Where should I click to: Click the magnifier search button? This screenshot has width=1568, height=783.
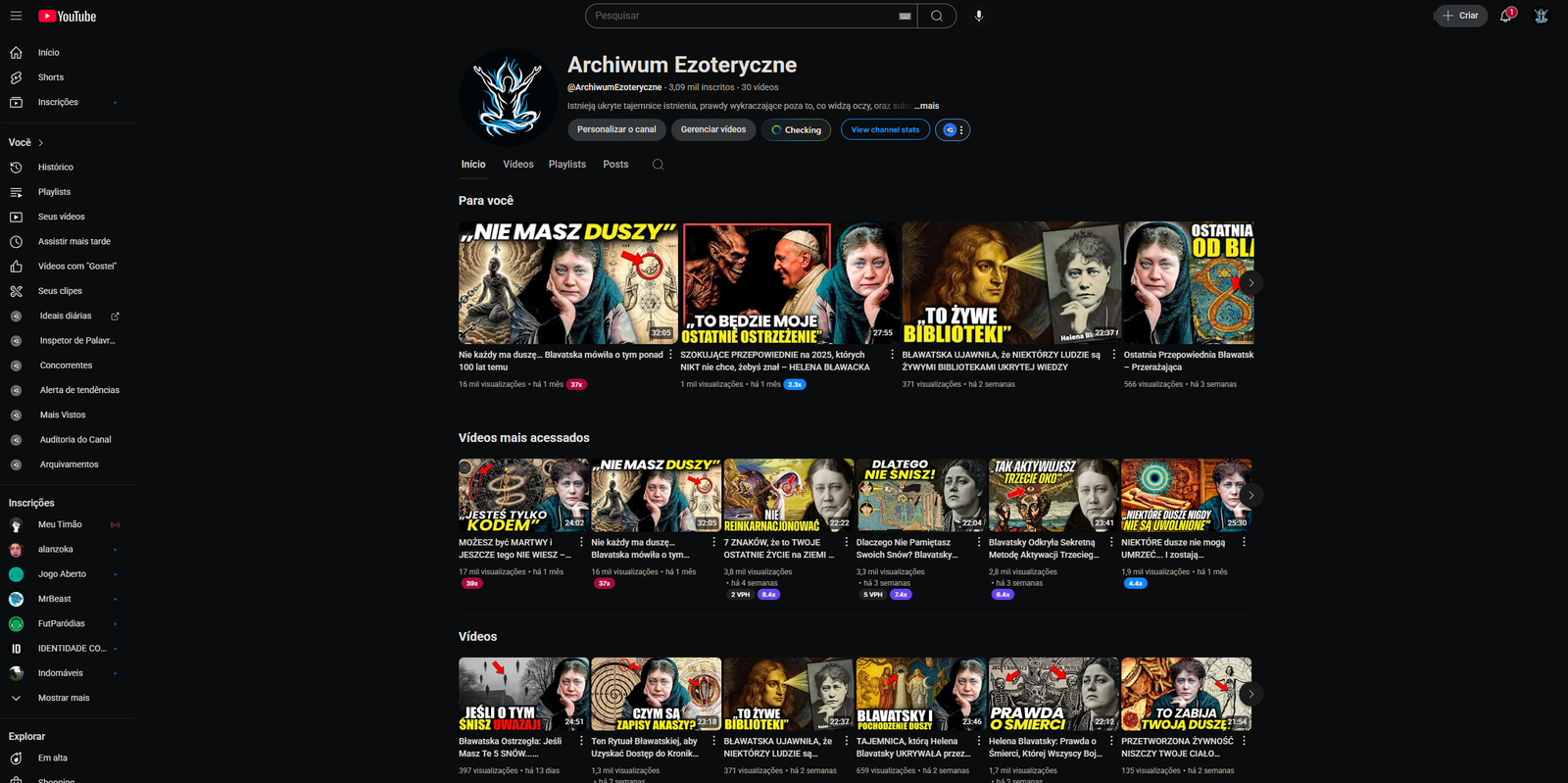click(937, 16)
